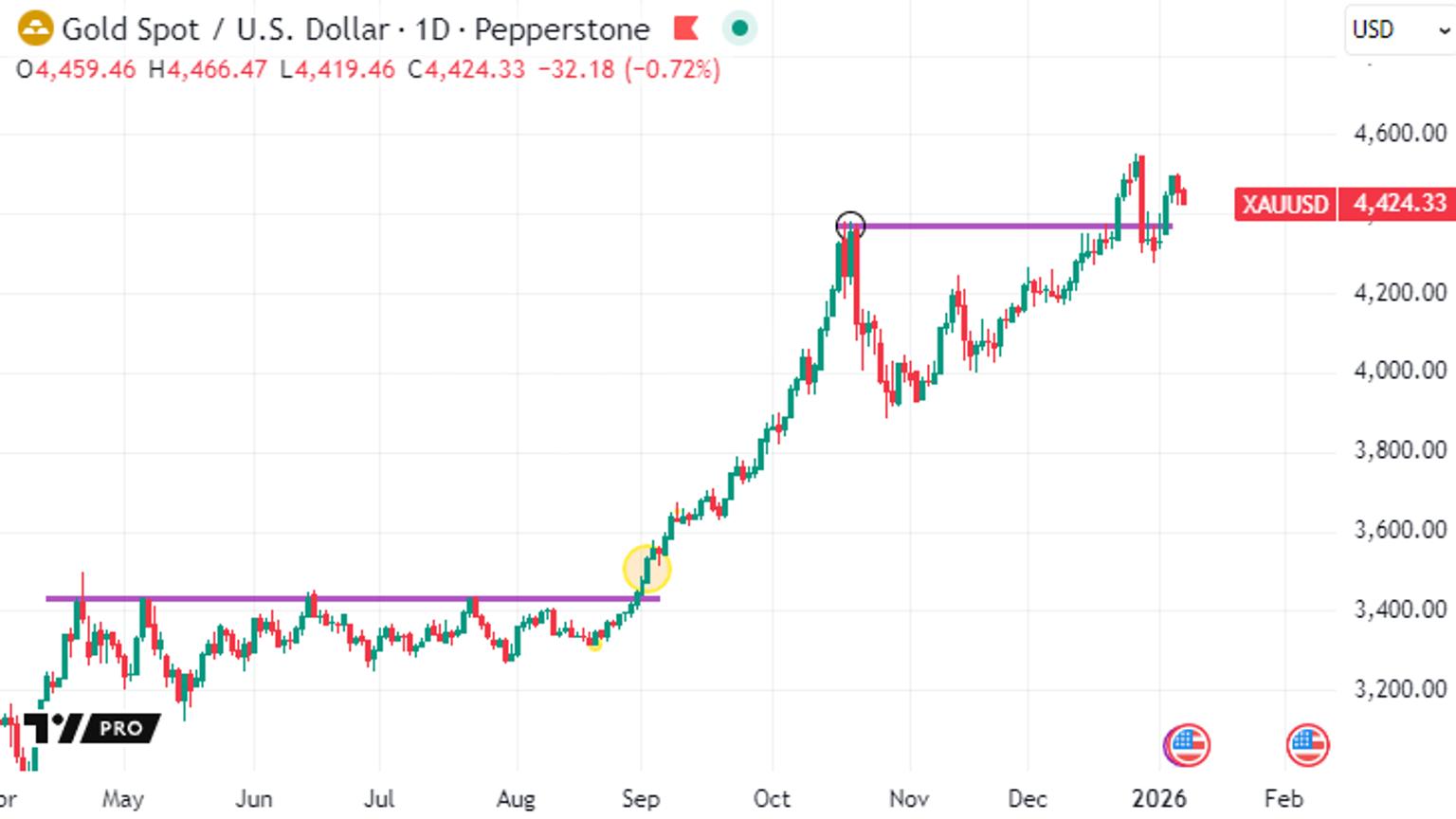Open the USD currency dropdown
The height and width of the screenshot is (819, 1456).
pyautogui.click(x=1399, y=30)
